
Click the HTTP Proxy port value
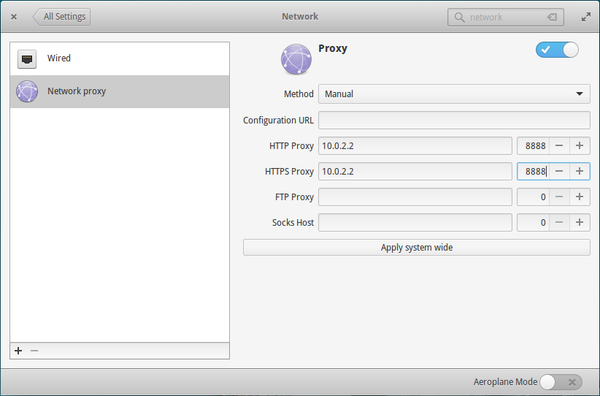(x=534, y=146)
